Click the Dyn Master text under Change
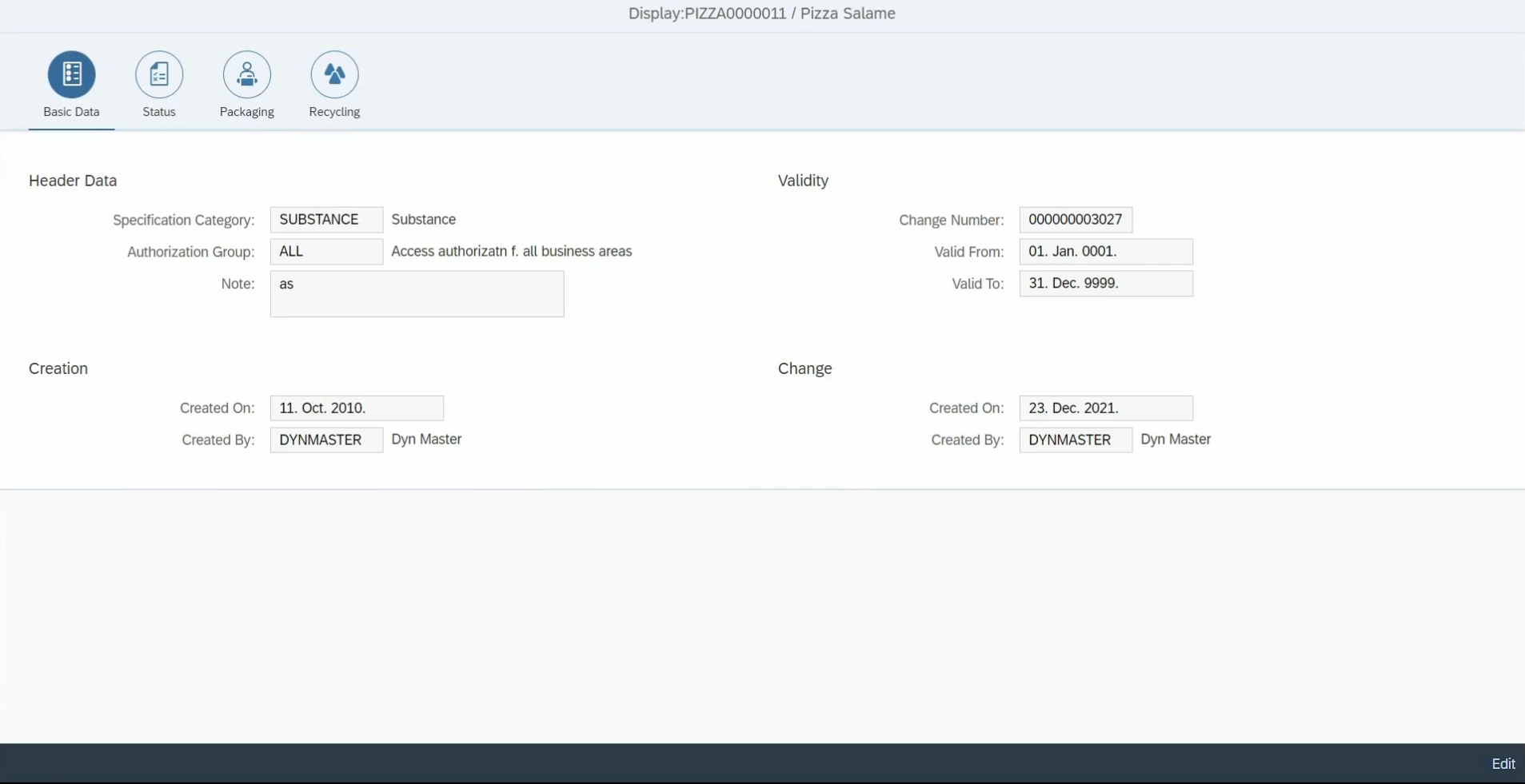The height and width of the screenshot is (784, 1525). pos(1176,439)
